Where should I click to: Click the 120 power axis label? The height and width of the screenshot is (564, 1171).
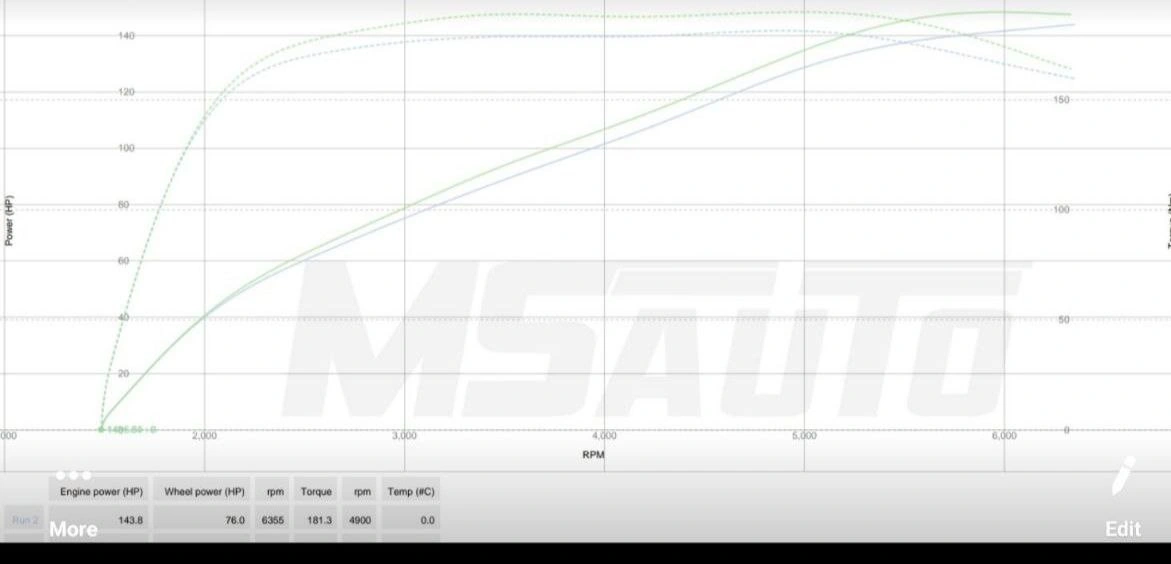click(x=126, y=92)
